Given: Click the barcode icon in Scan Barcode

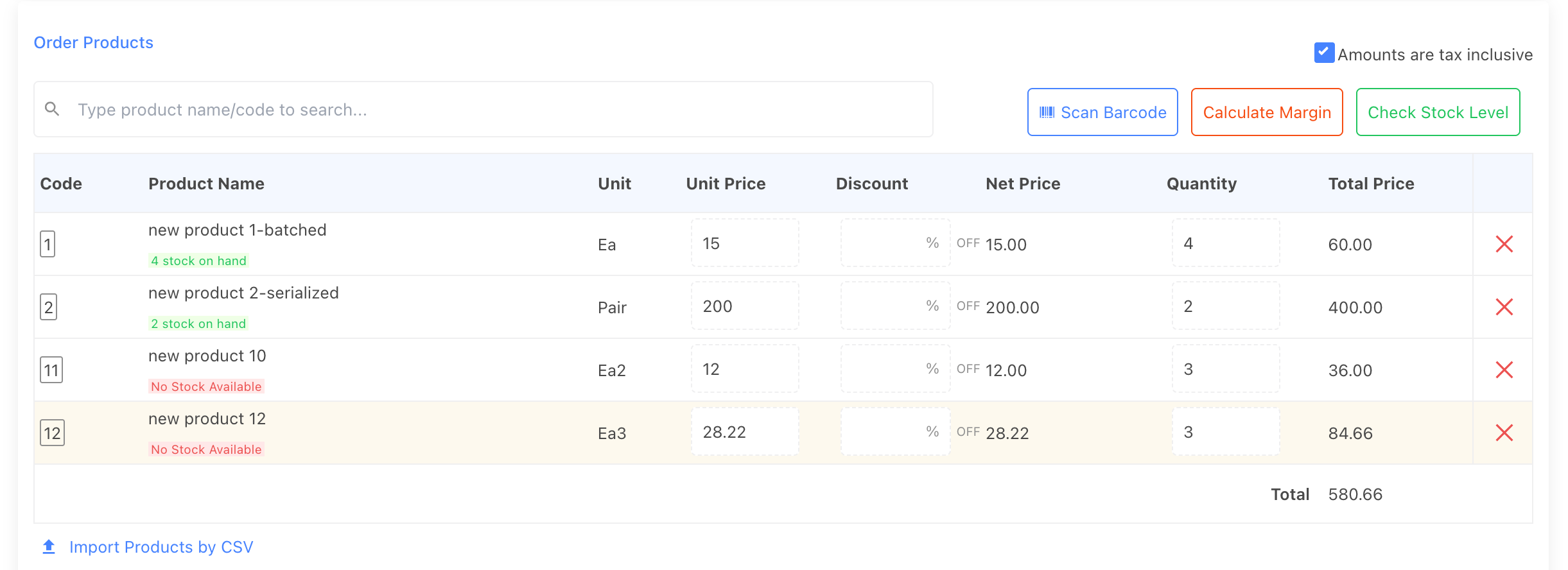Looking at the screenshot, I should pyautogui.click(x=1047, y=112).
